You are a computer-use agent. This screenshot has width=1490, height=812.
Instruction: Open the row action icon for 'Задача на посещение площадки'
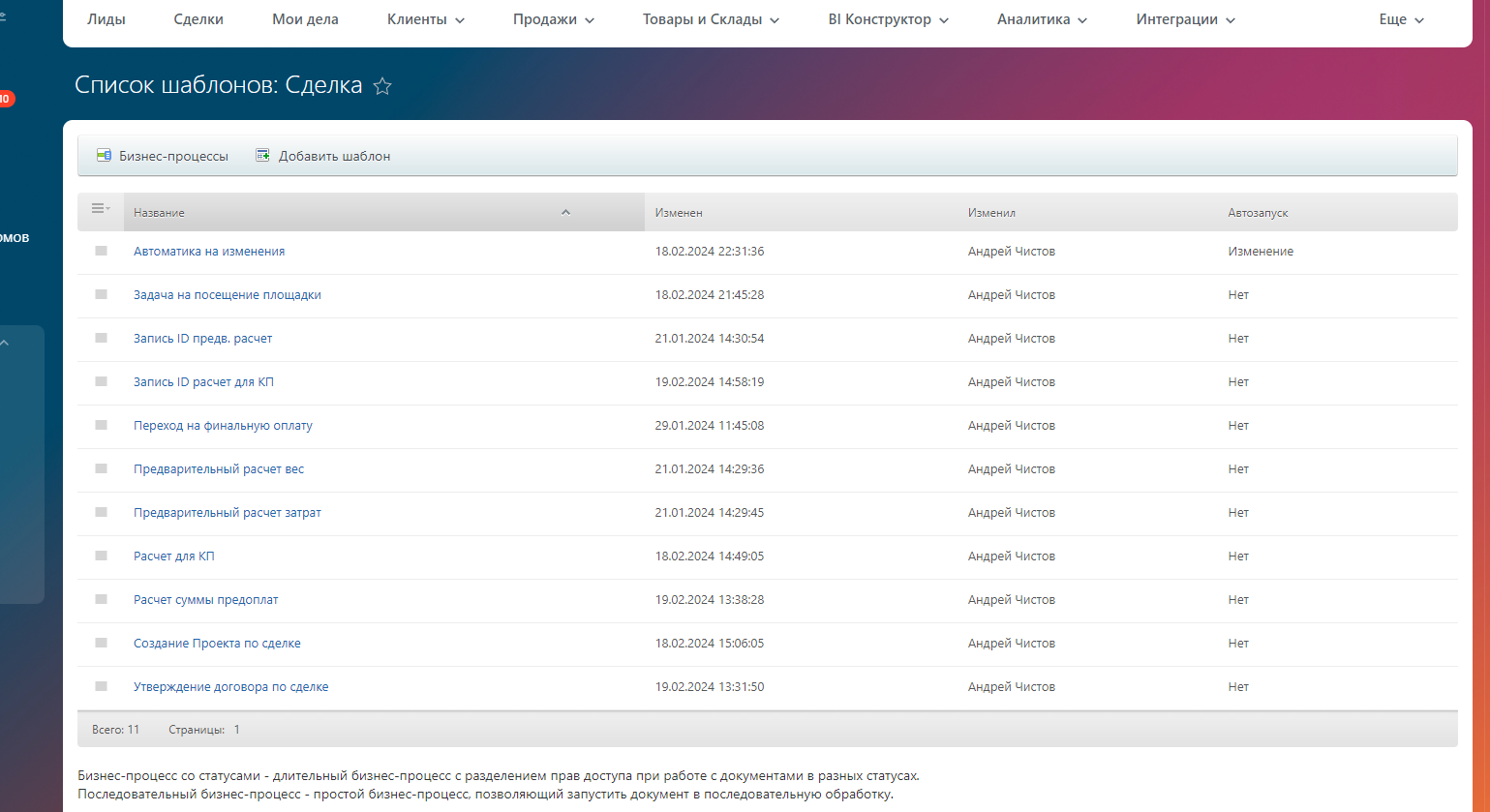(101, 294)
